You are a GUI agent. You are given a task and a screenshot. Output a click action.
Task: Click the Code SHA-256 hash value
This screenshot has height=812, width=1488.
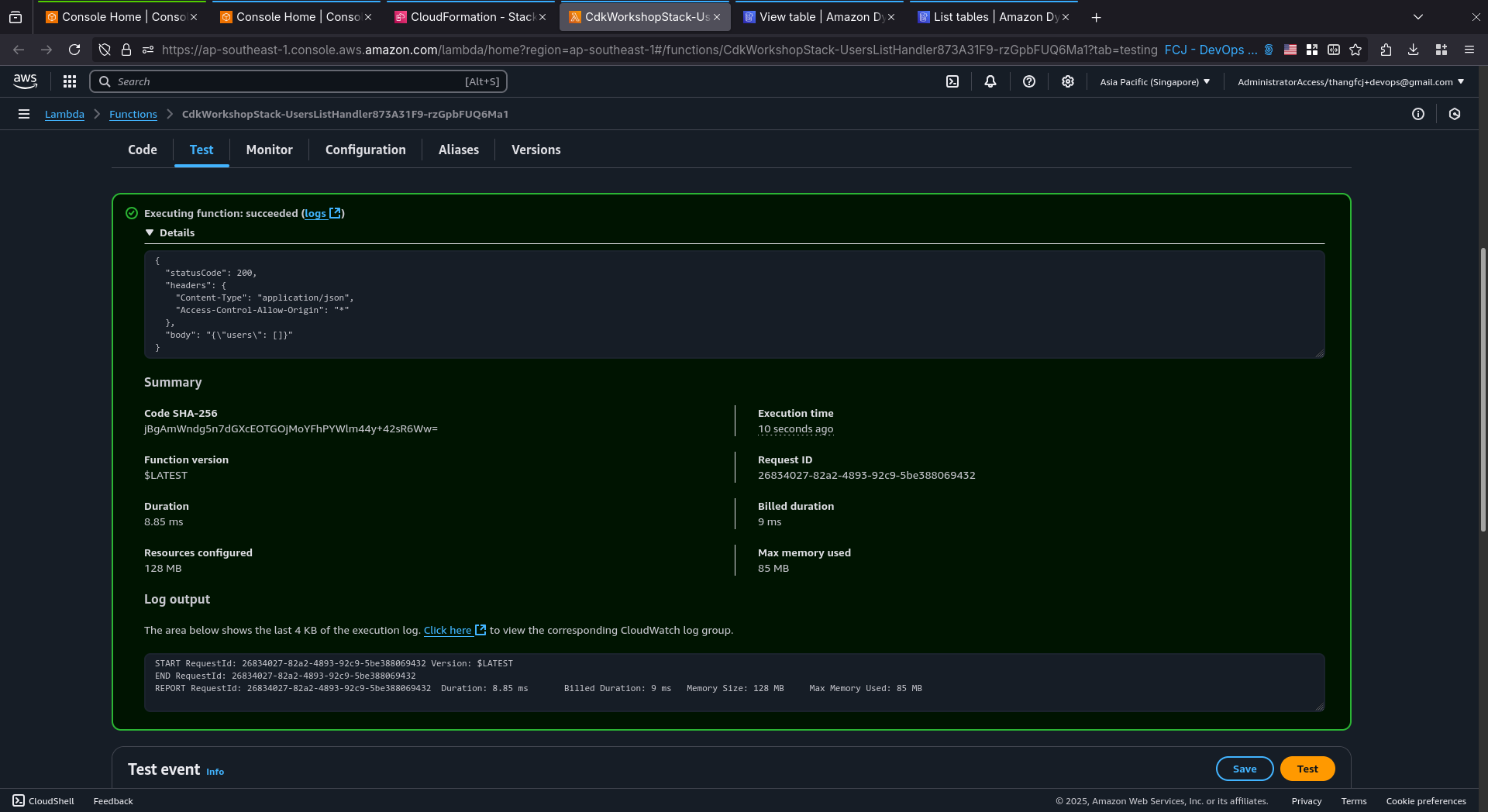pyautogui.click(x=291, y=428)
